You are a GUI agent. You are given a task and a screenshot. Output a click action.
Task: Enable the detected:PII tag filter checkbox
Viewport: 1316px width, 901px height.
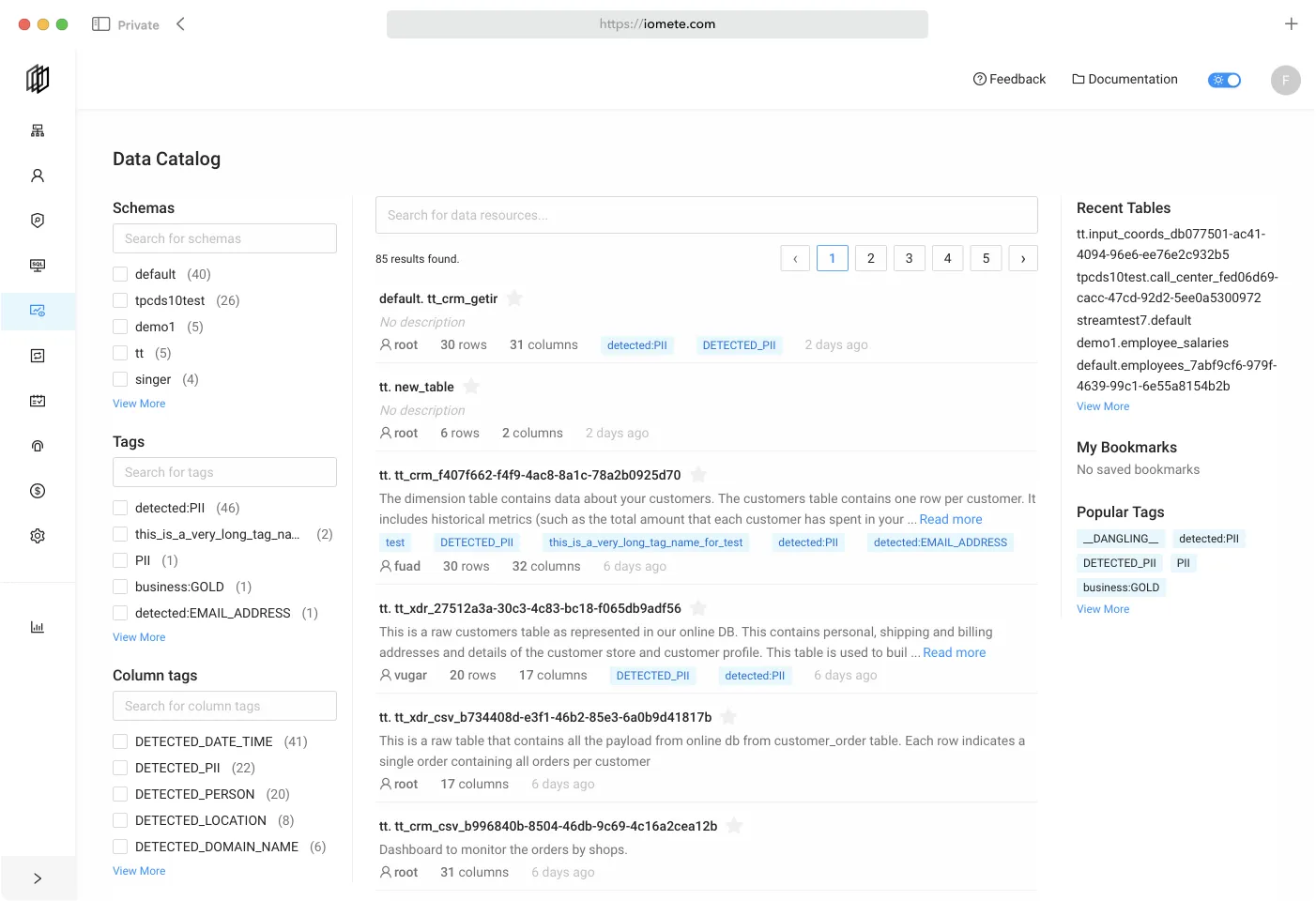(x=120, y=508)
